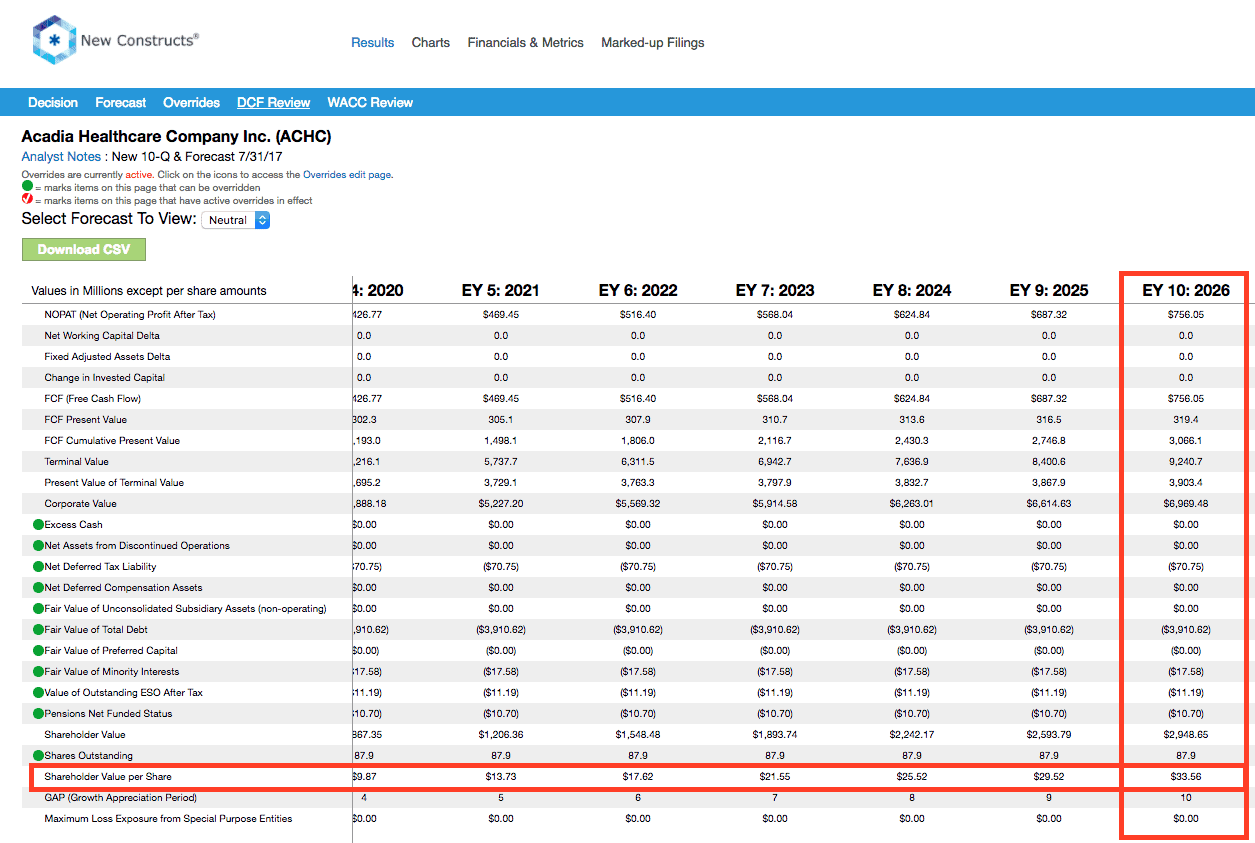Click the $21.55 per share value for 2023
This screenshot has width=1255, height=843.
coord(775,777)
